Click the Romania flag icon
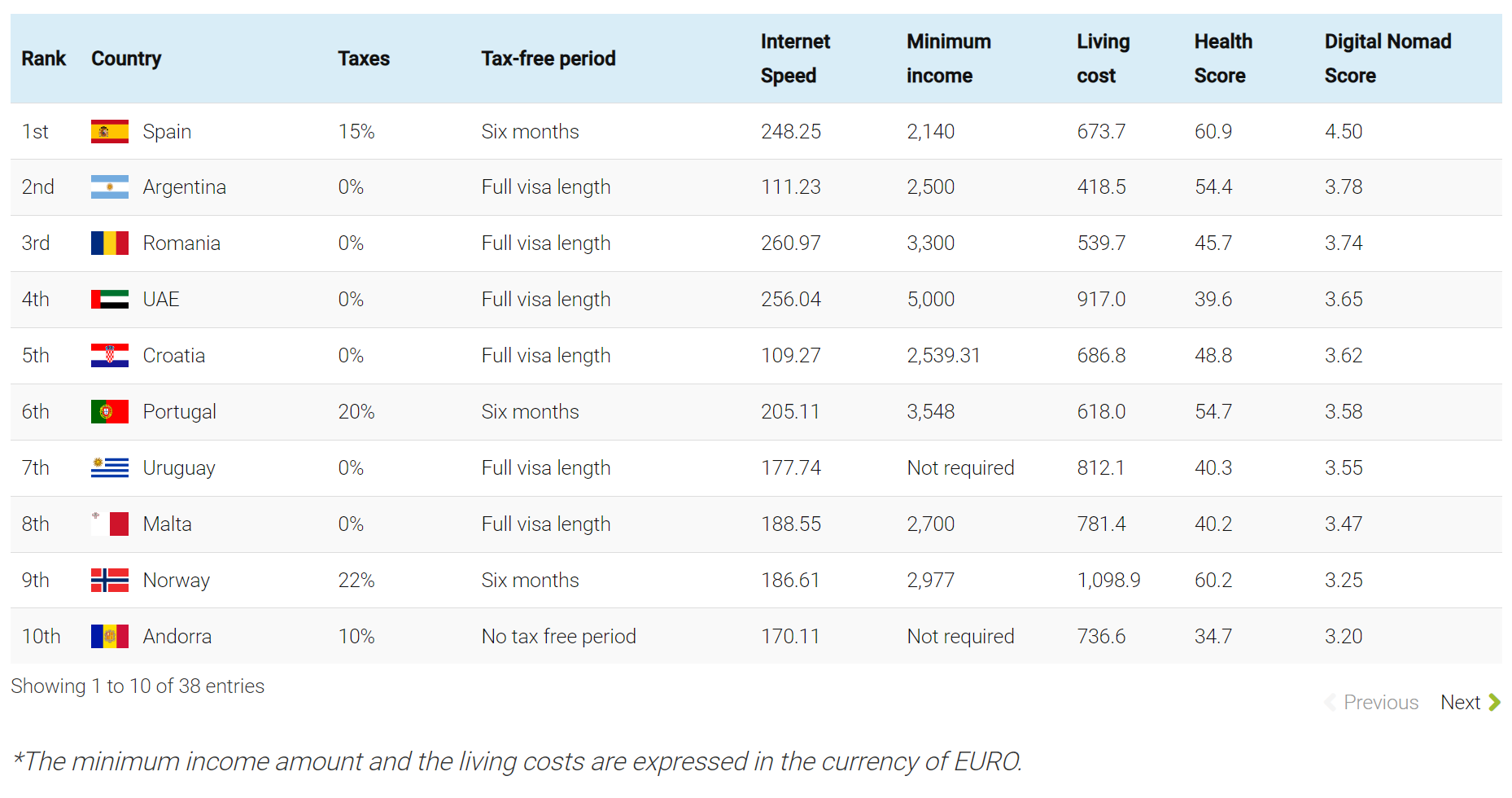The height and width of the screenshot is (798, 1512). pyautogui.click(x=109, y=243)
